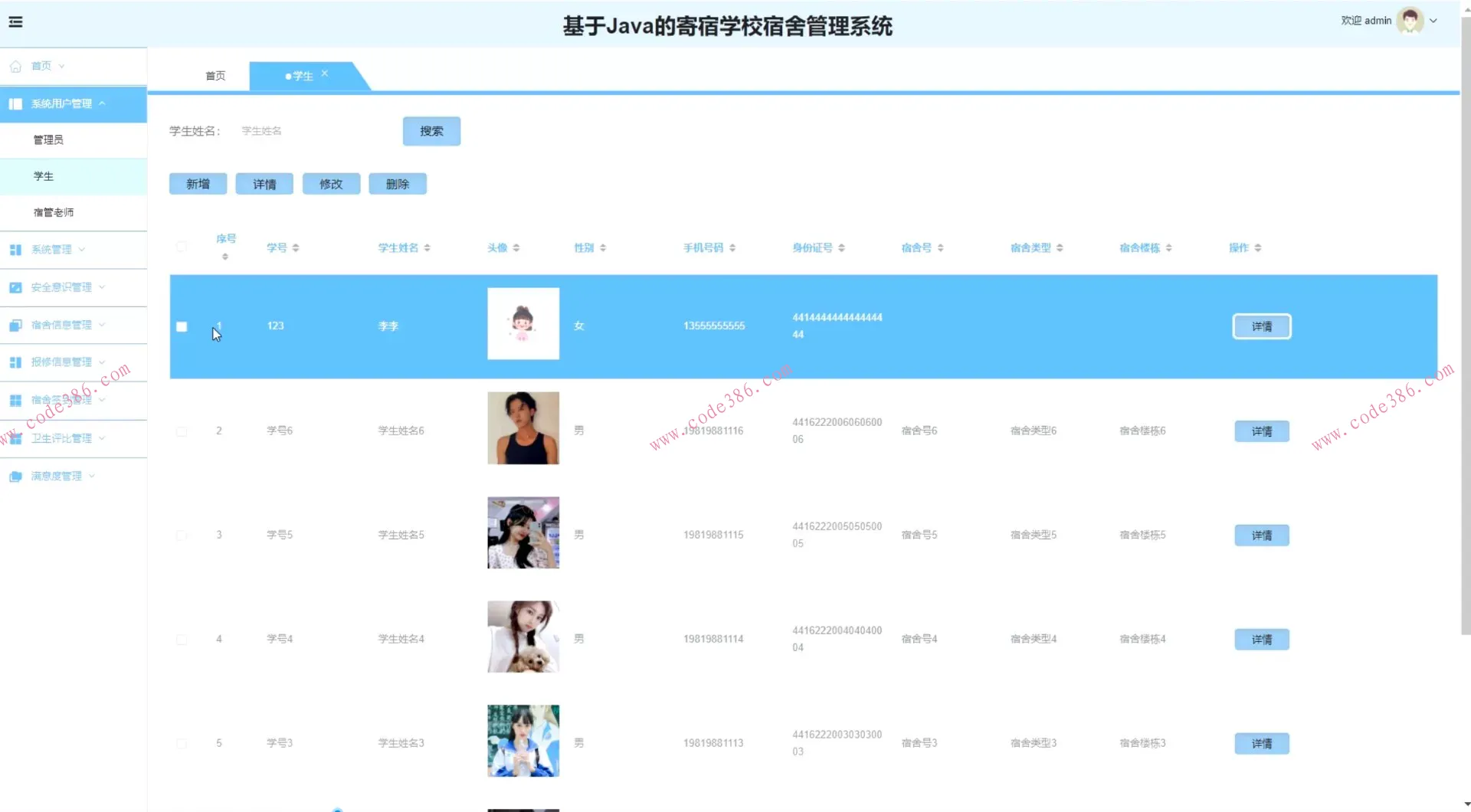Click 详情 button for student 学生姓名5
This screenshot has width=1471, height=812.
coord(1261,535)
